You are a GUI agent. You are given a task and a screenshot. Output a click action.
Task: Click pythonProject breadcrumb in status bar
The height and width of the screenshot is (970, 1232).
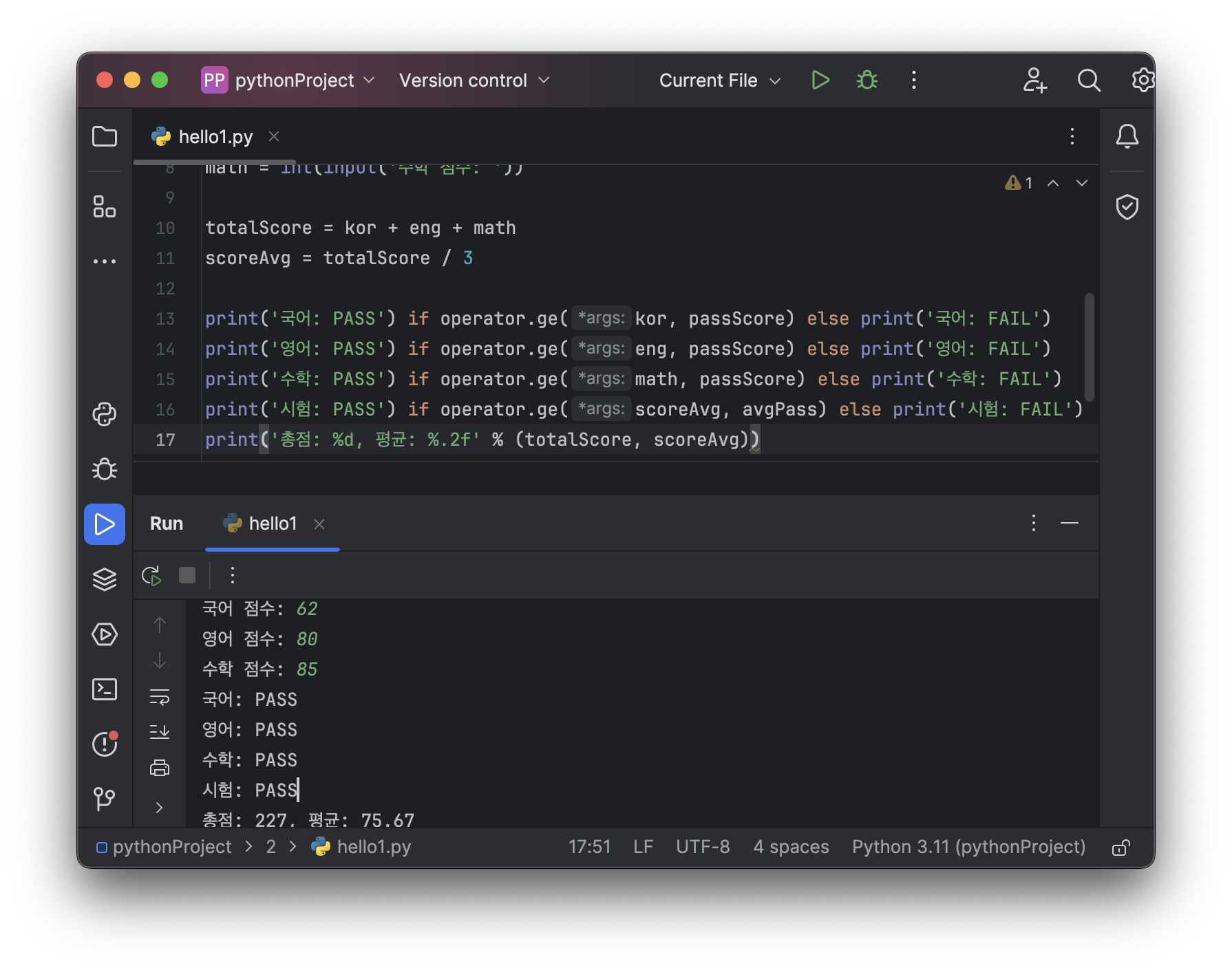[164, 847]
